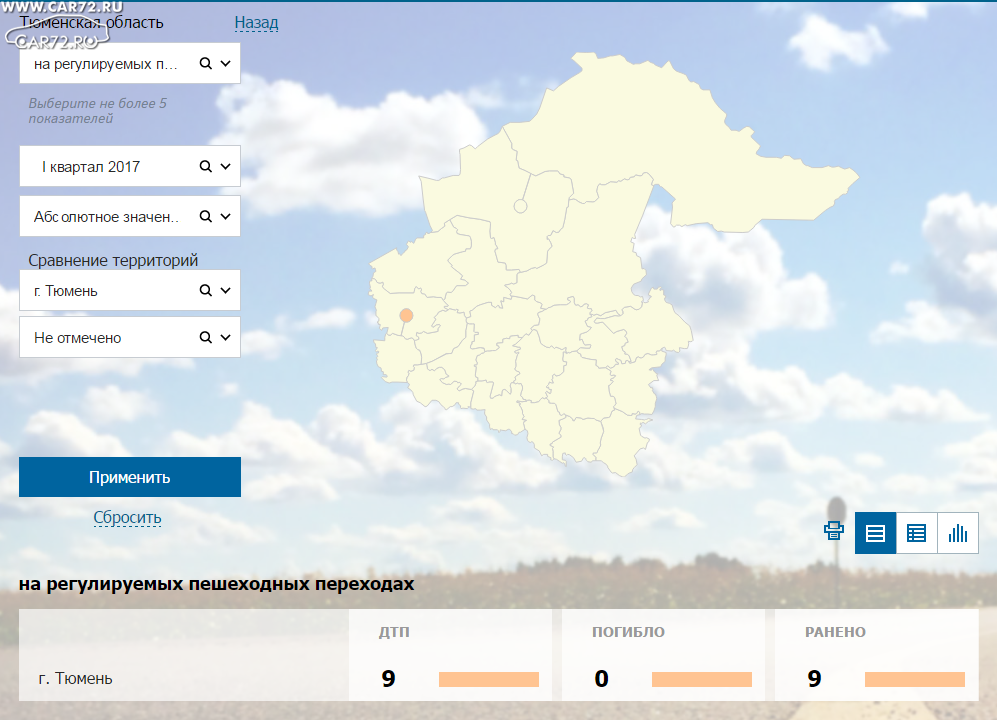Image resolution: width=997 pixels, height=720 pixels.
Task: Click search icon in indicator field
Action: 205,64
